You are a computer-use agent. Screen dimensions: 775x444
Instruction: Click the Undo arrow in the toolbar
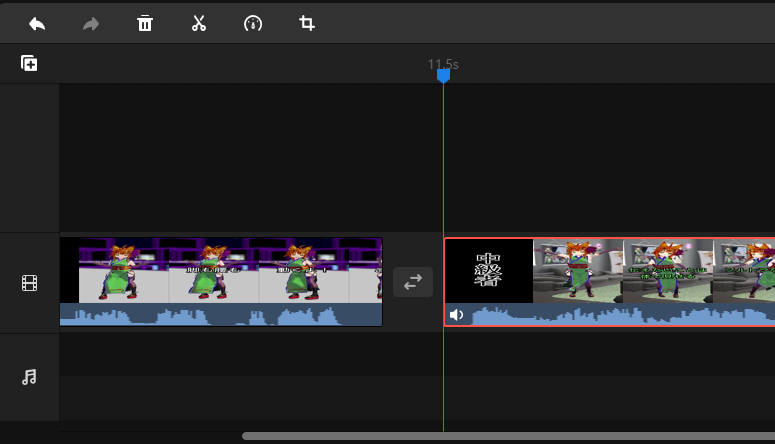(37, 23)
